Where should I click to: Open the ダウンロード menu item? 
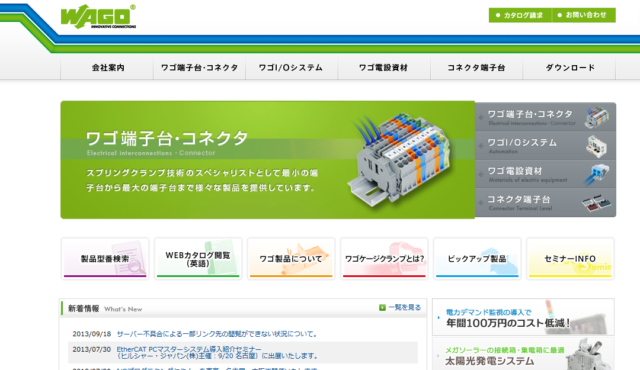coord(569,68)
